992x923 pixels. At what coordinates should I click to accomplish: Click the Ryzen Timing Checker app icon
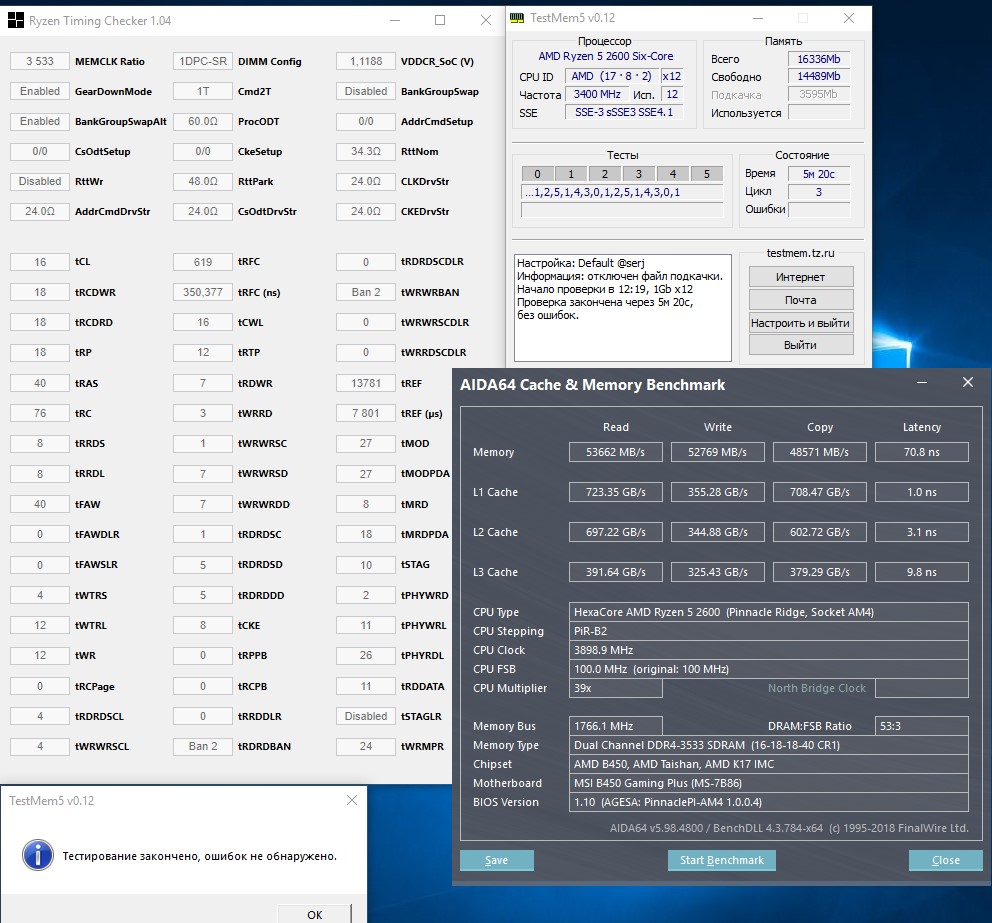[16, 20]
